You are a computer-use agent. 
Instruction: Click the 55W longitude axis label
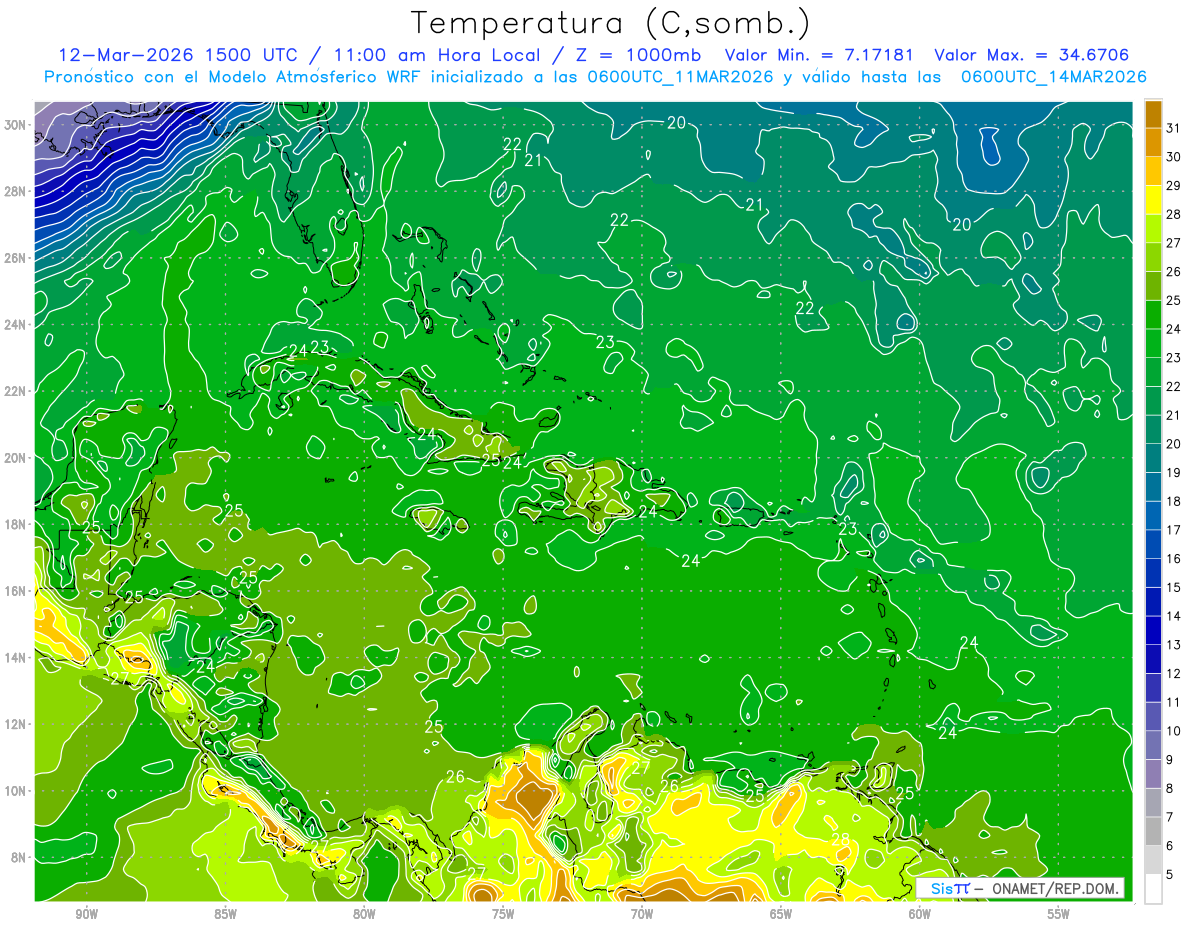point(1059,914)
